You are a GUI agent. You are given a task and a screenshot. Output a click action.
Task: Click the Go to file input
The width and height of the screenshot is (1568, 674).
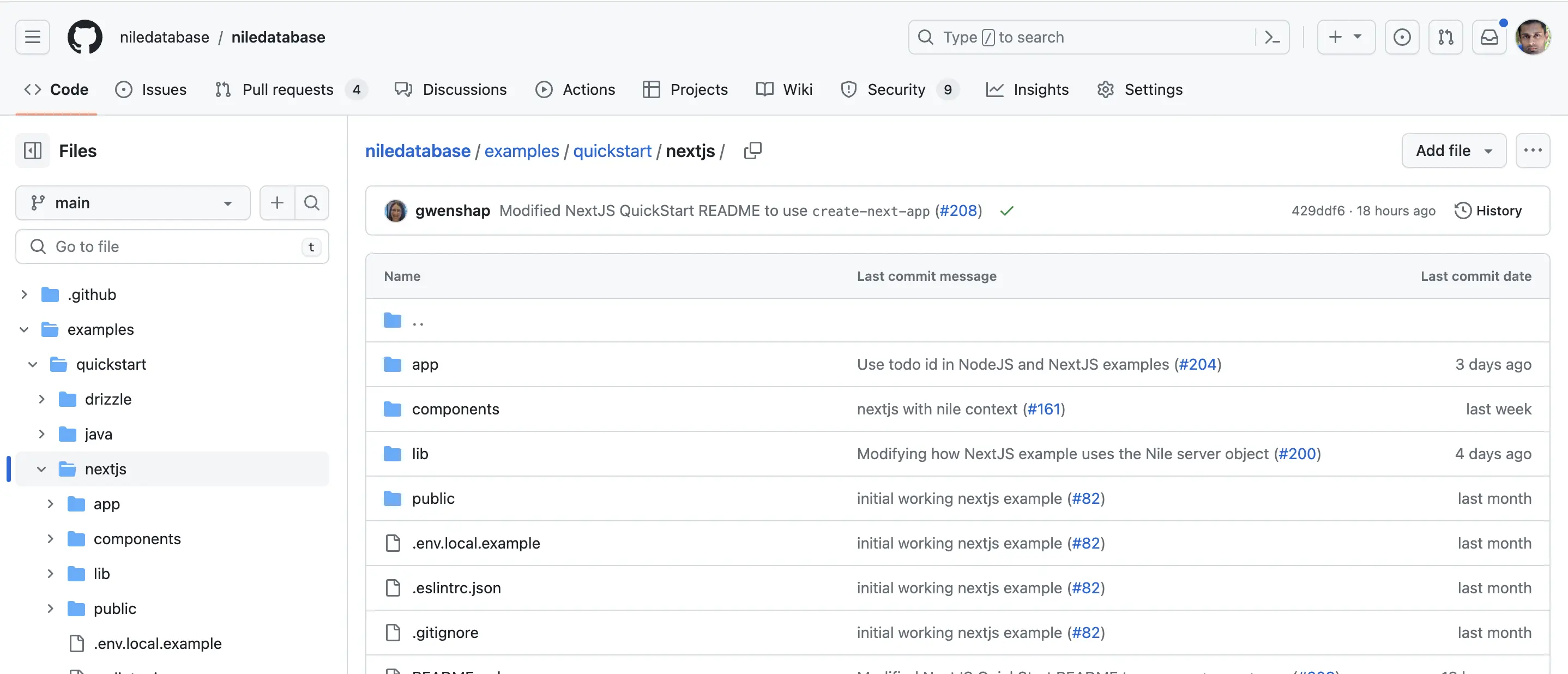click(172, 246)
